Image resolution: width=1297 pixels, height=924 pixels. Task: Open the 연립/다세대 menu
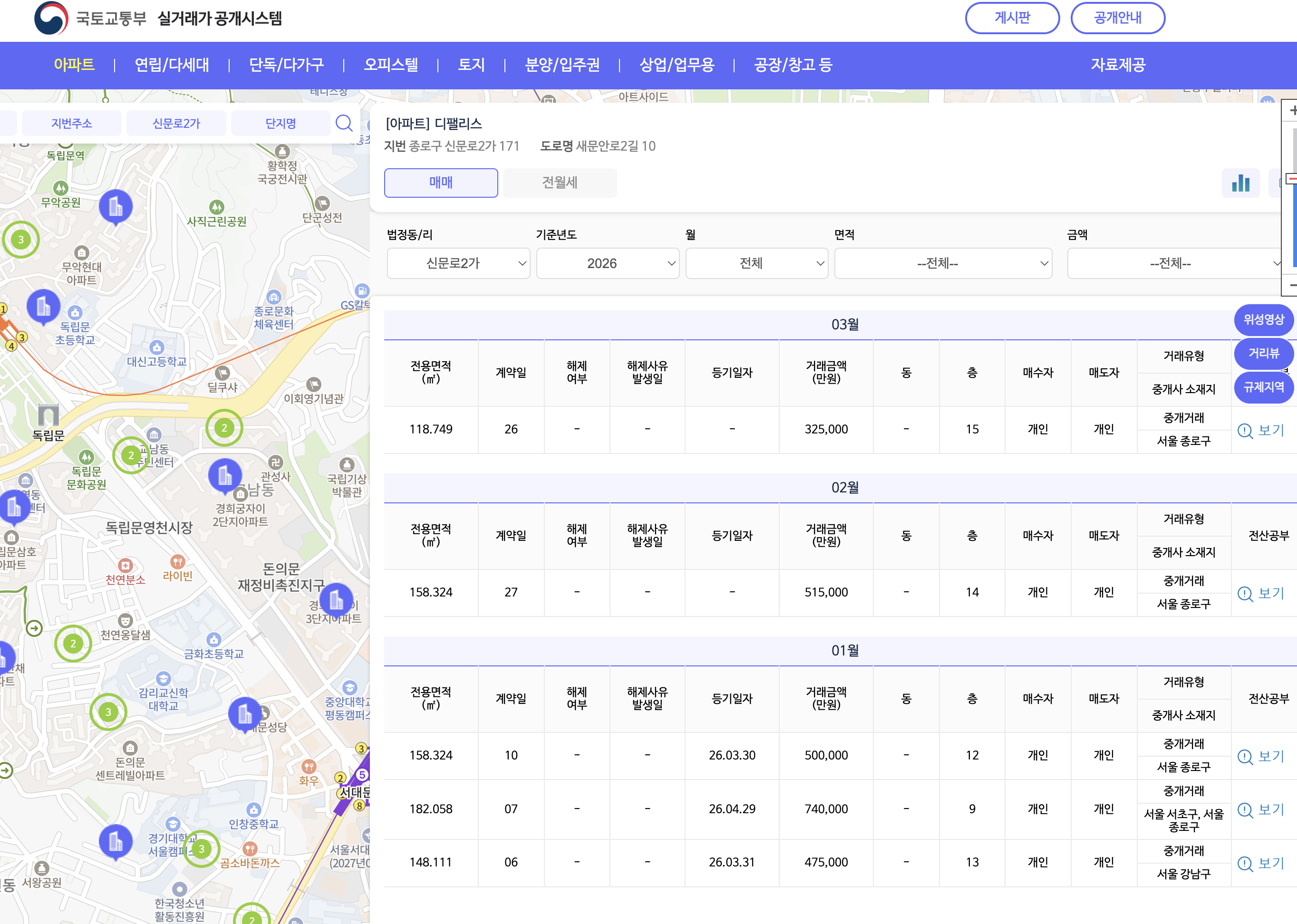tap(172, 65)
